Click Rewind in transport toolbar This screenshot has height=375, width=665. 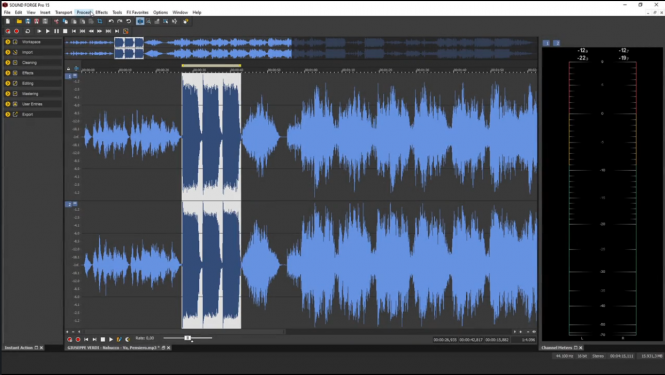[91, 31]
